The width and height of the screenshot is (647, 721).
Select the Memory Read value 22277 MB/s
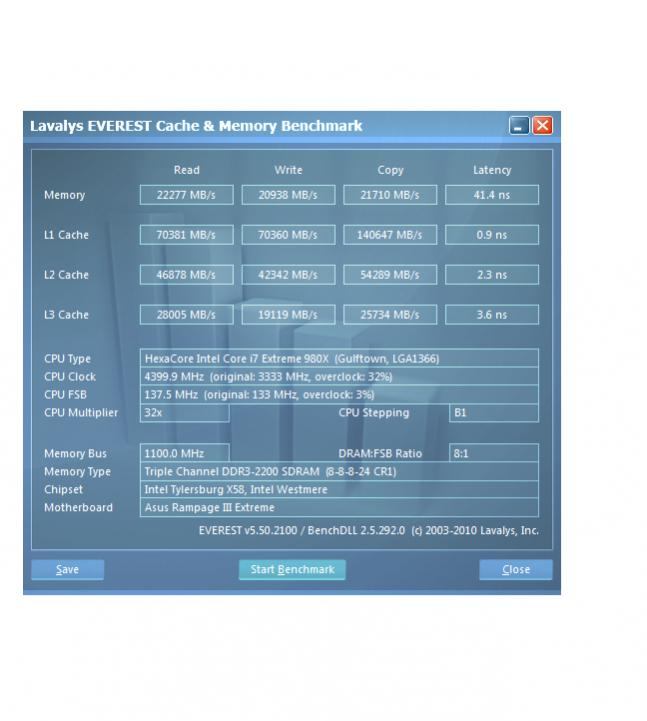[186, 195]
